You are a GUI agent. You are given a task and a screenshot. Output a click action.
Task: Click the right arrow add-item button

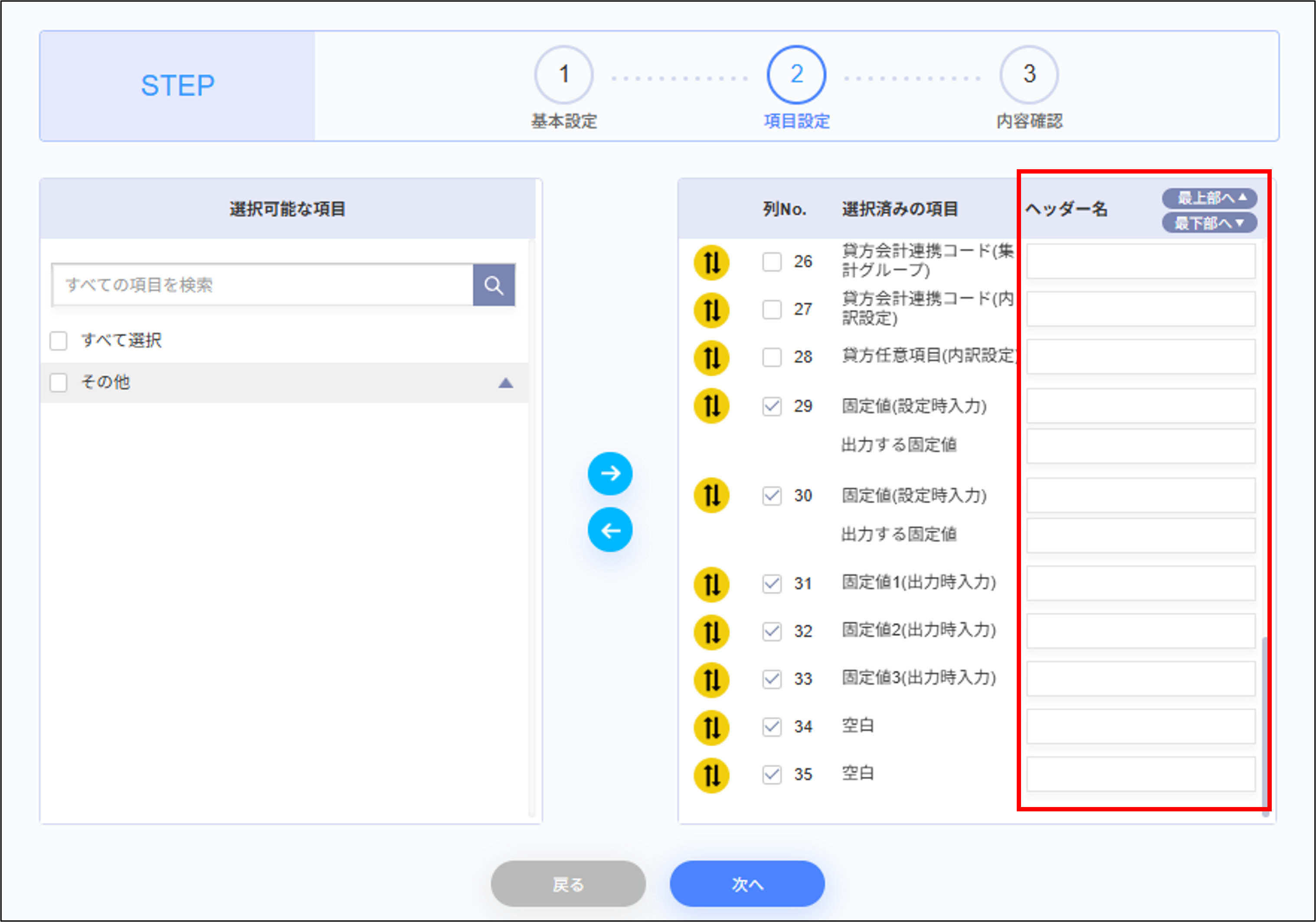(610, 474)
